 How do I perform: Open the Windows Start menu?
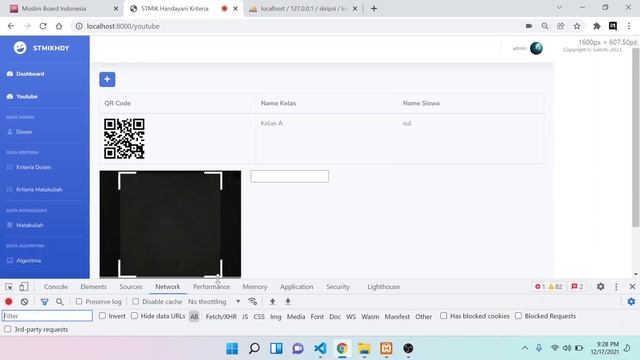232,348
